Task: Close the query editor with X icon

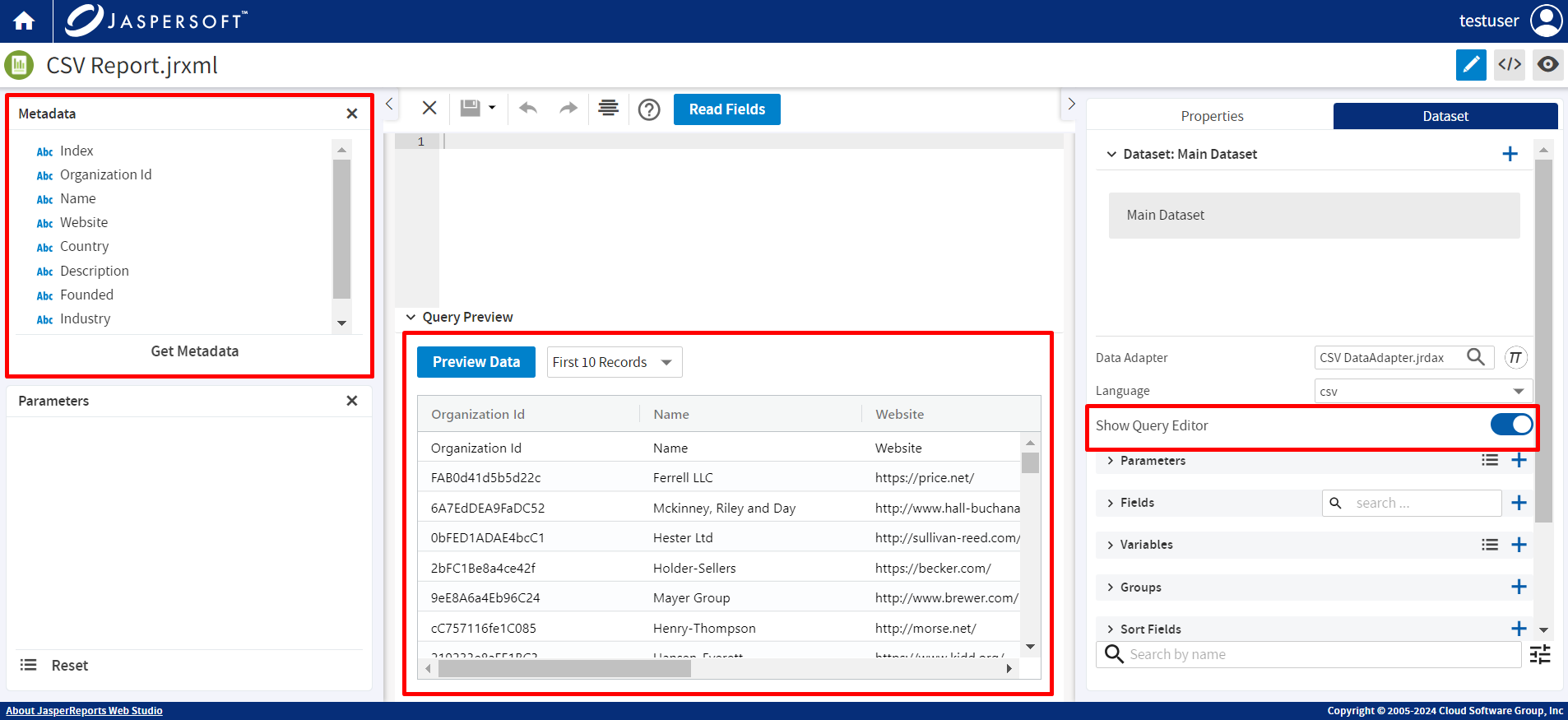Action: 429,108
